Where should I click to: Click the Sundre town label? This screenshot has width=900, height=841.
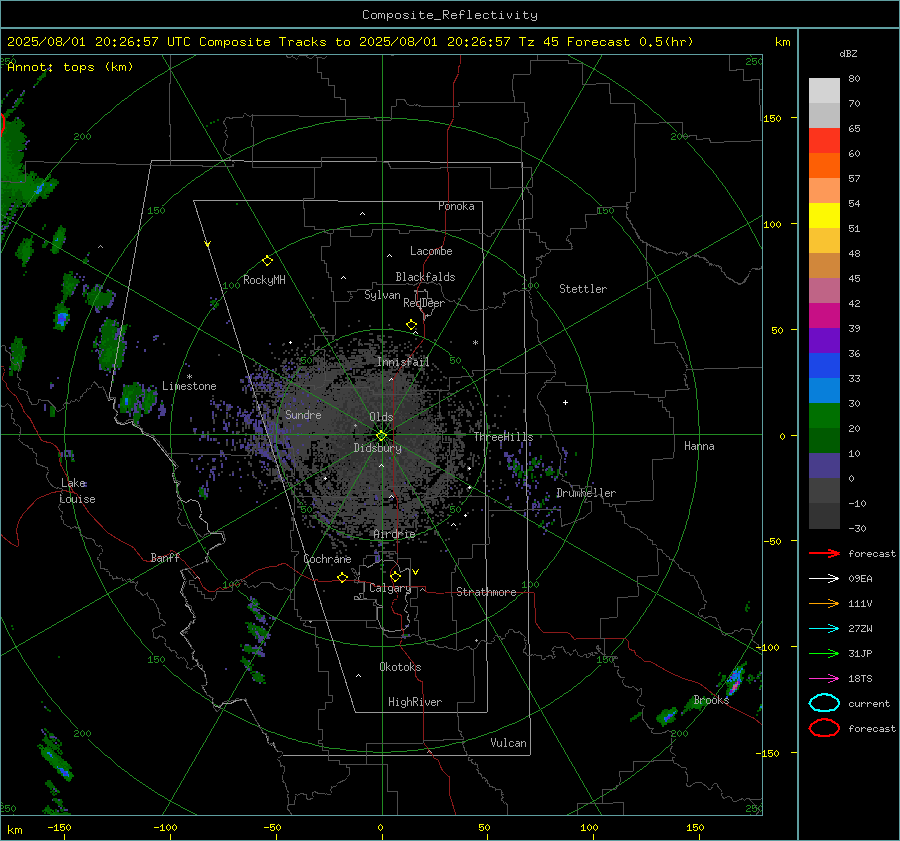[x=303, y=414]
